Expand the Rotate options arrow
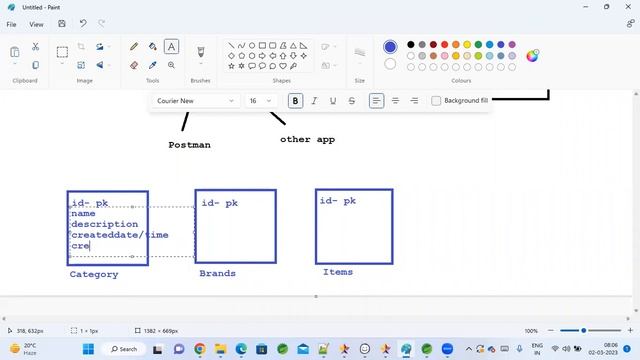Viewport: 640px width, 360px height. click(109, 47)
